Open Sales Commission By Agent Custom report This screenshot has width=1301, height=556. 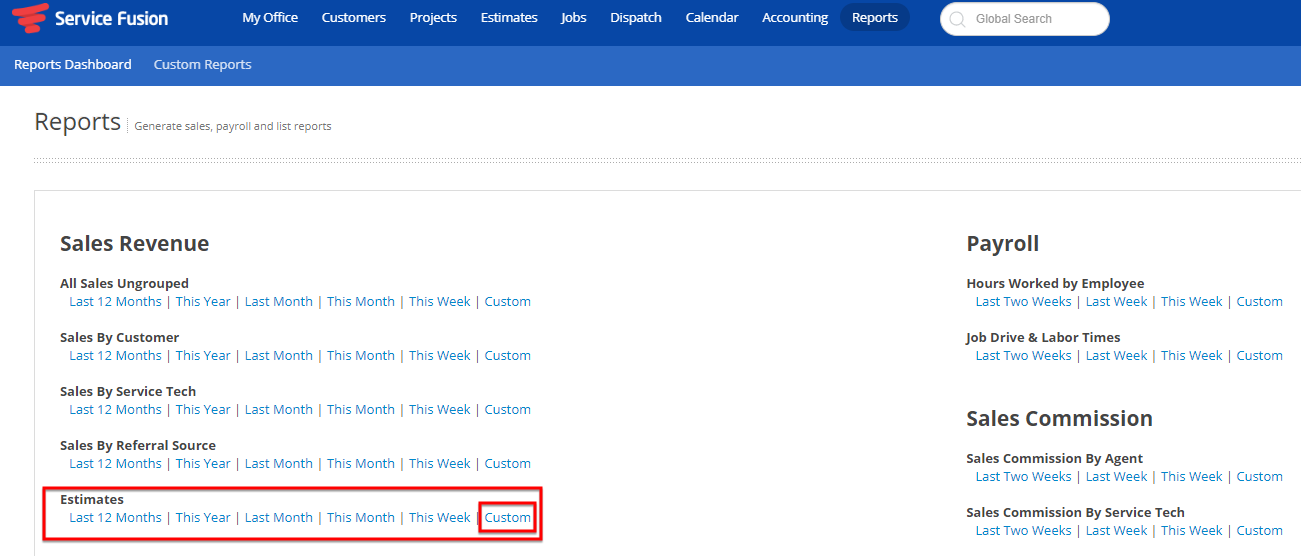(x=1260, y=477)
